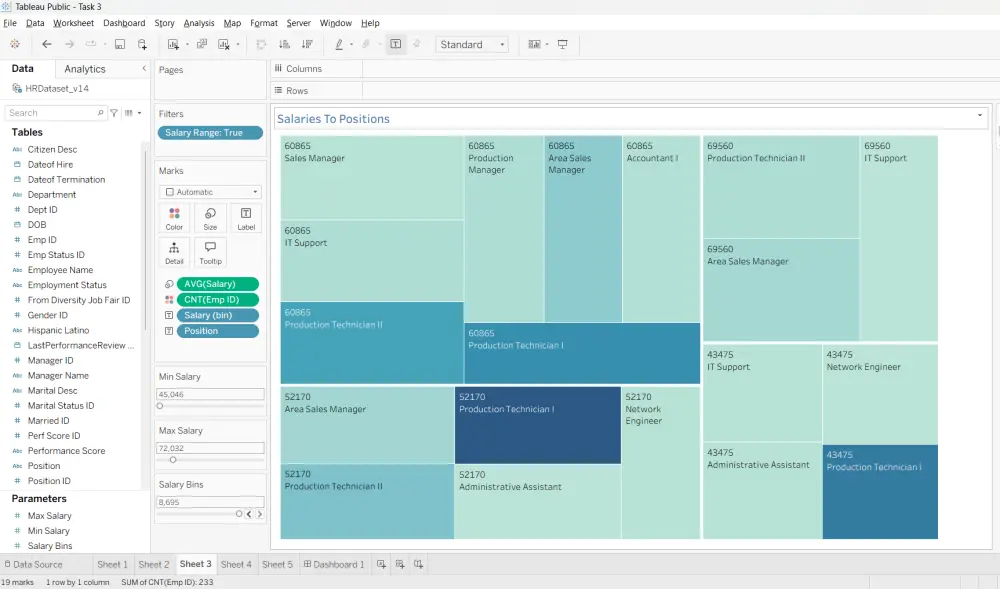
Task: Click the field Search box
Action: 55,113
